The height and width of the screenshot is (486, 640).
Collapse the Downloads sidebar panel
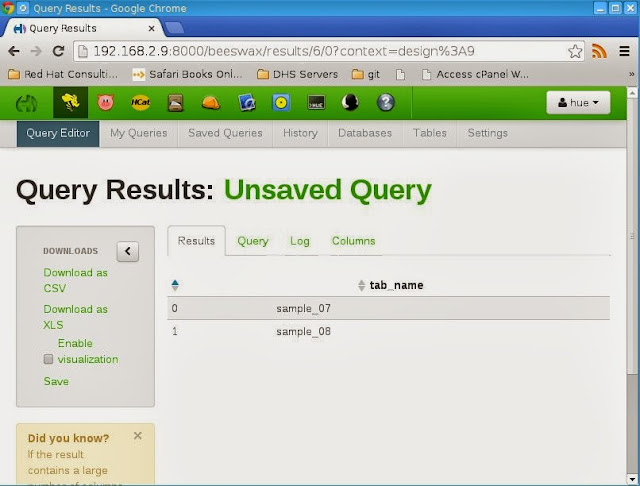(128, 251)
